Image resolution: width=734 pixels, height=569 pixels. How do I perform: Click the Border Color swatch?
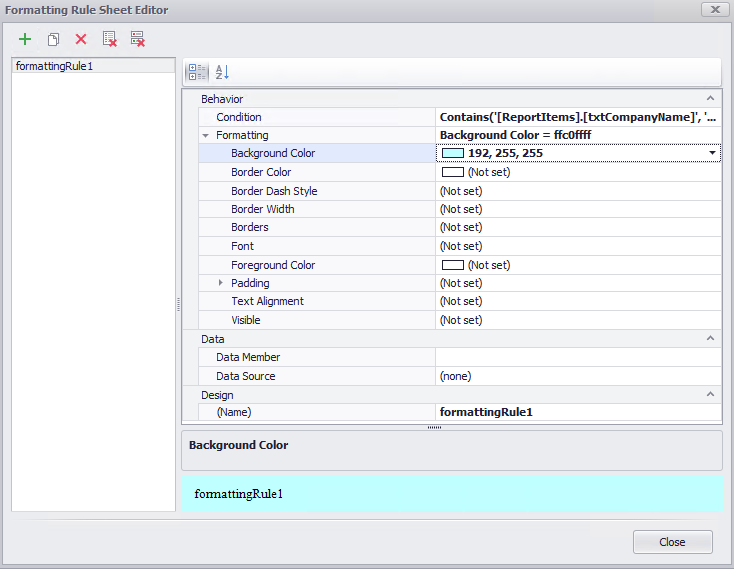coord(453,172)
